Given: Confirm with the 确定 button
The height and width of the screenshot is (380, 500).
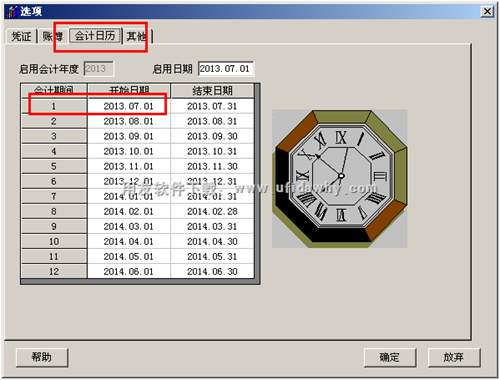Looking at the screenshot, I should 390,357.
